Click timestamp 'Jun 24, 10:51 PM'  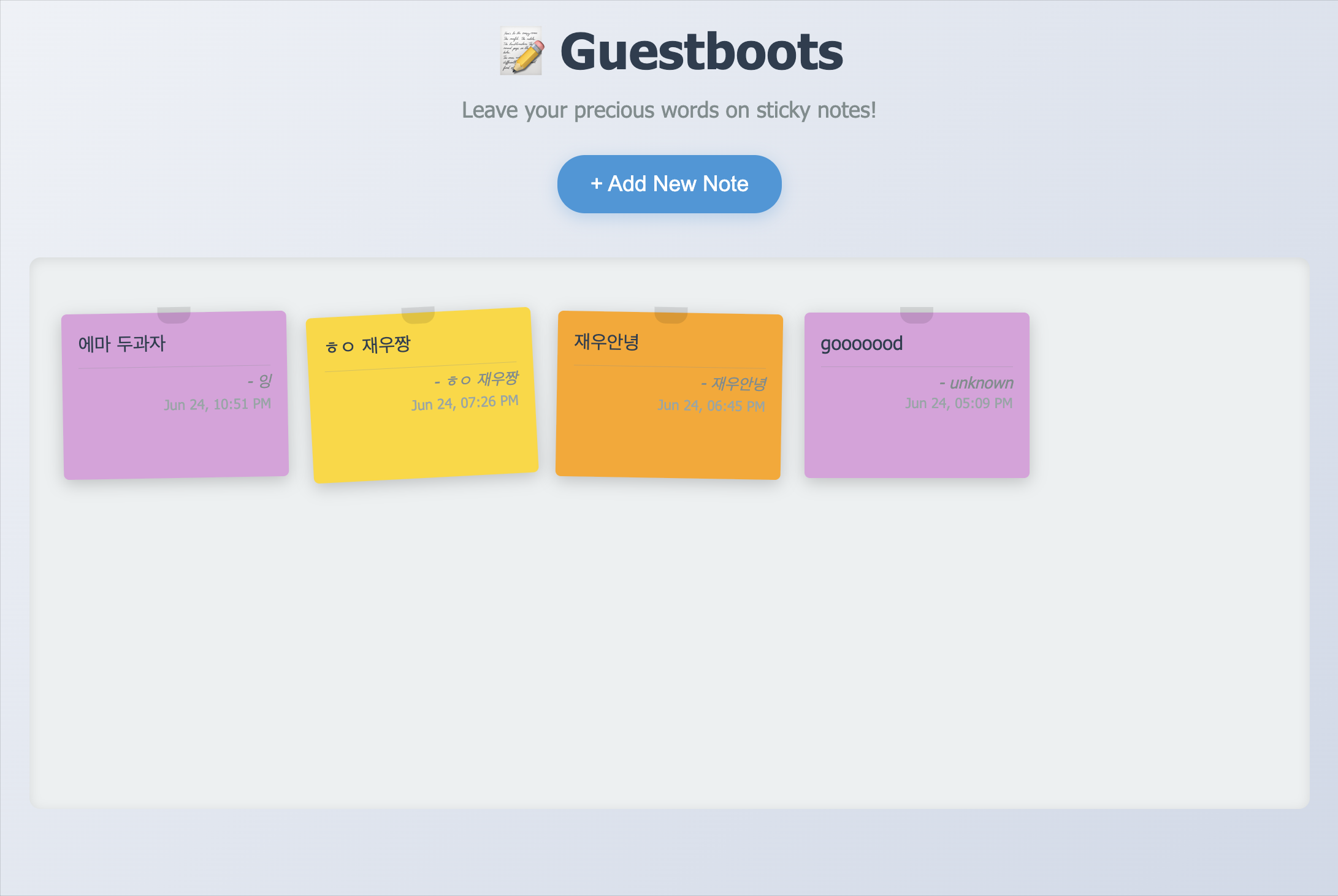pyautogui.click(x=217, y=404)
